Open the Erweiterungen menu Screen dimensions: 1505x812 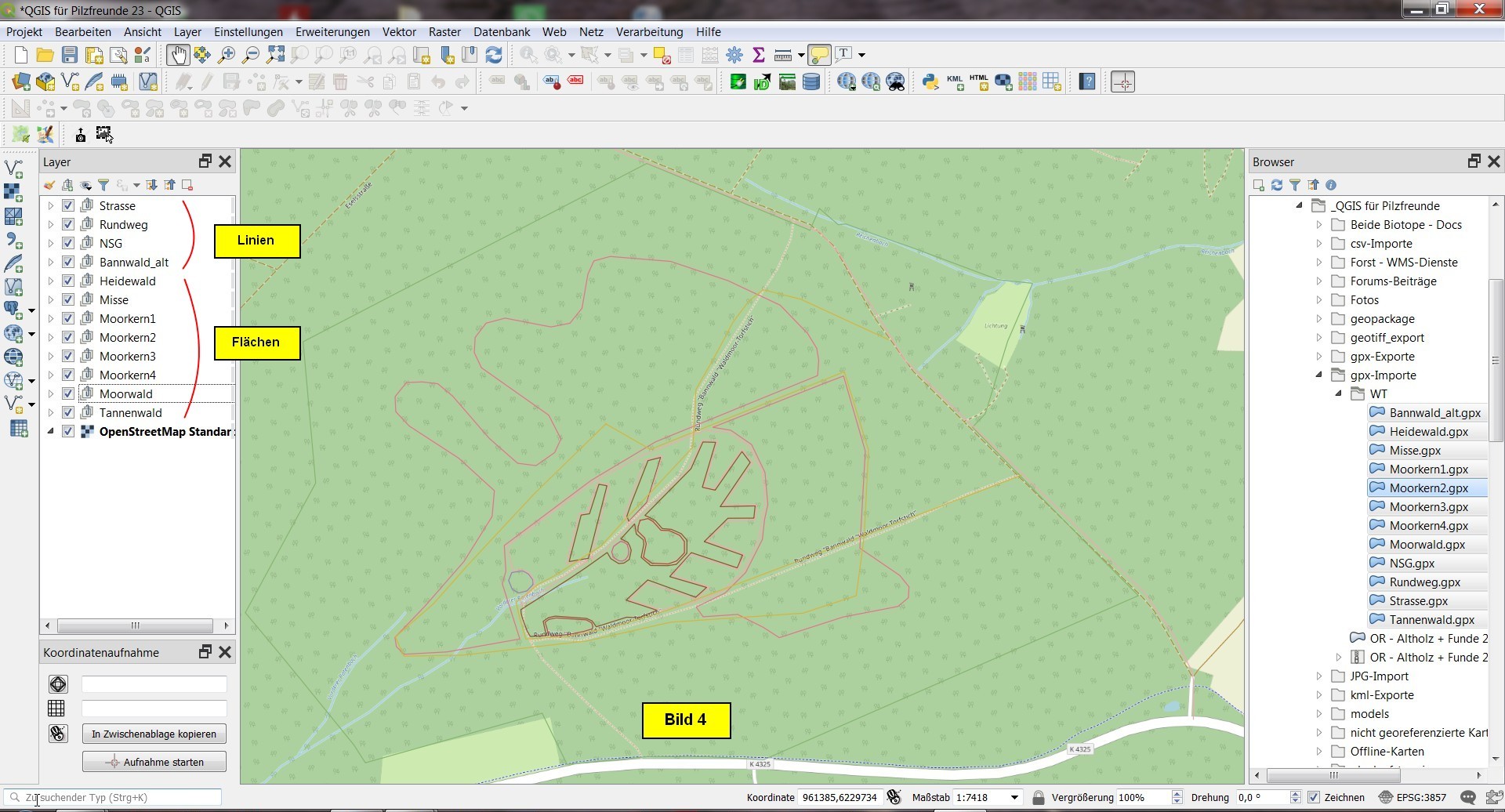tap(332, 32)
